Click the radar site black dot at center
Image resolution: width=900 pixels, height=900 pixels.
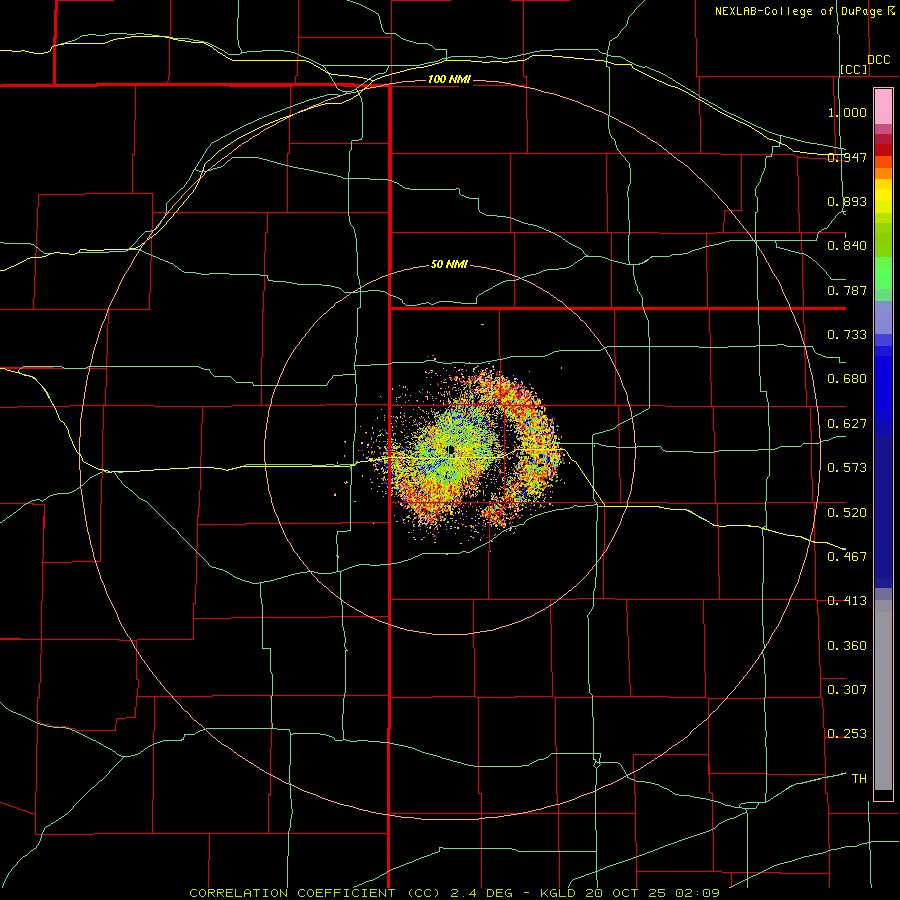click(451, 449)
